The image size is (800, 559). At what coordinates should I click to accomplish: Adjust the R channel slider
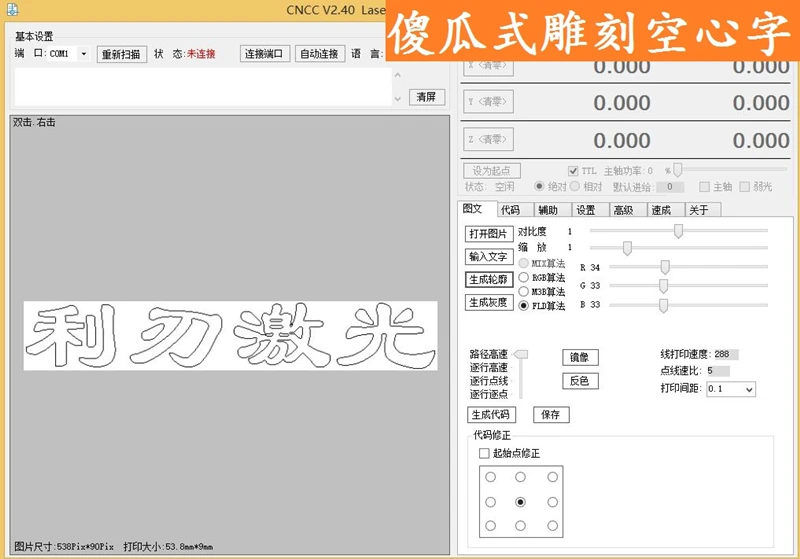pyautogui.click(x=665, y=267)
